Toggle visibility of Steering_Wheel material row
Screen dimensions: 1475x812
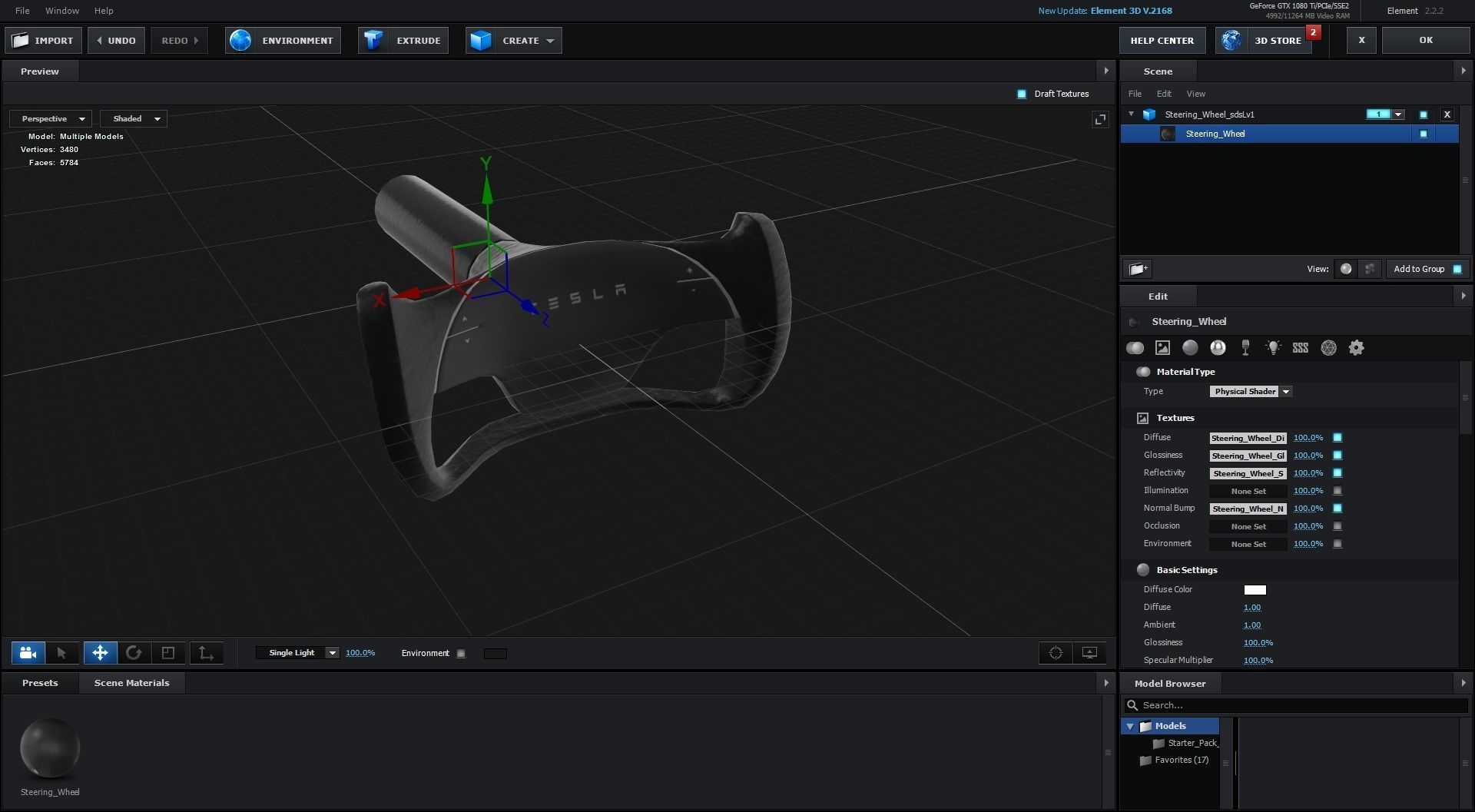(1423, 134)
